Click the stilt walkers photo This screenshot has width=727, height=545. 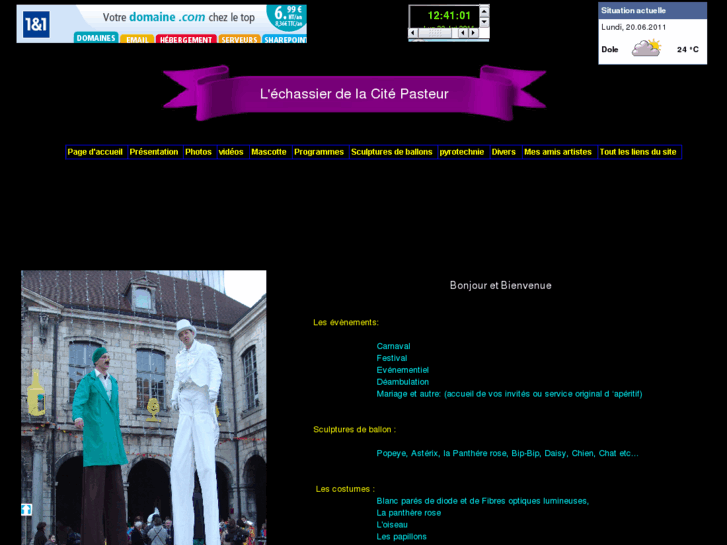pyautogui.click(x=144, y=408)
